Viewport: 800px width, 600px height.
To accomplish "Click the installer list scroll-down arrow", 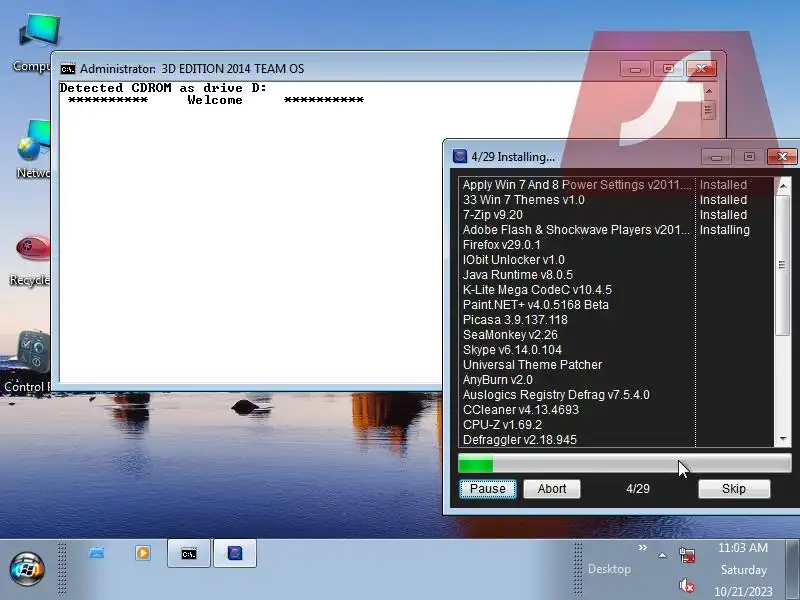I will [x=783, y=439].
